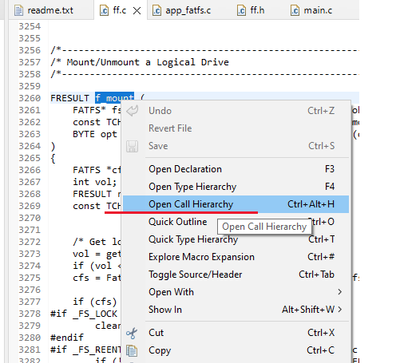Image resolution: width=400 pixels, height=363 pixels.
Task: Select Open Type Hierarchy entry
Action: (236, 187)
